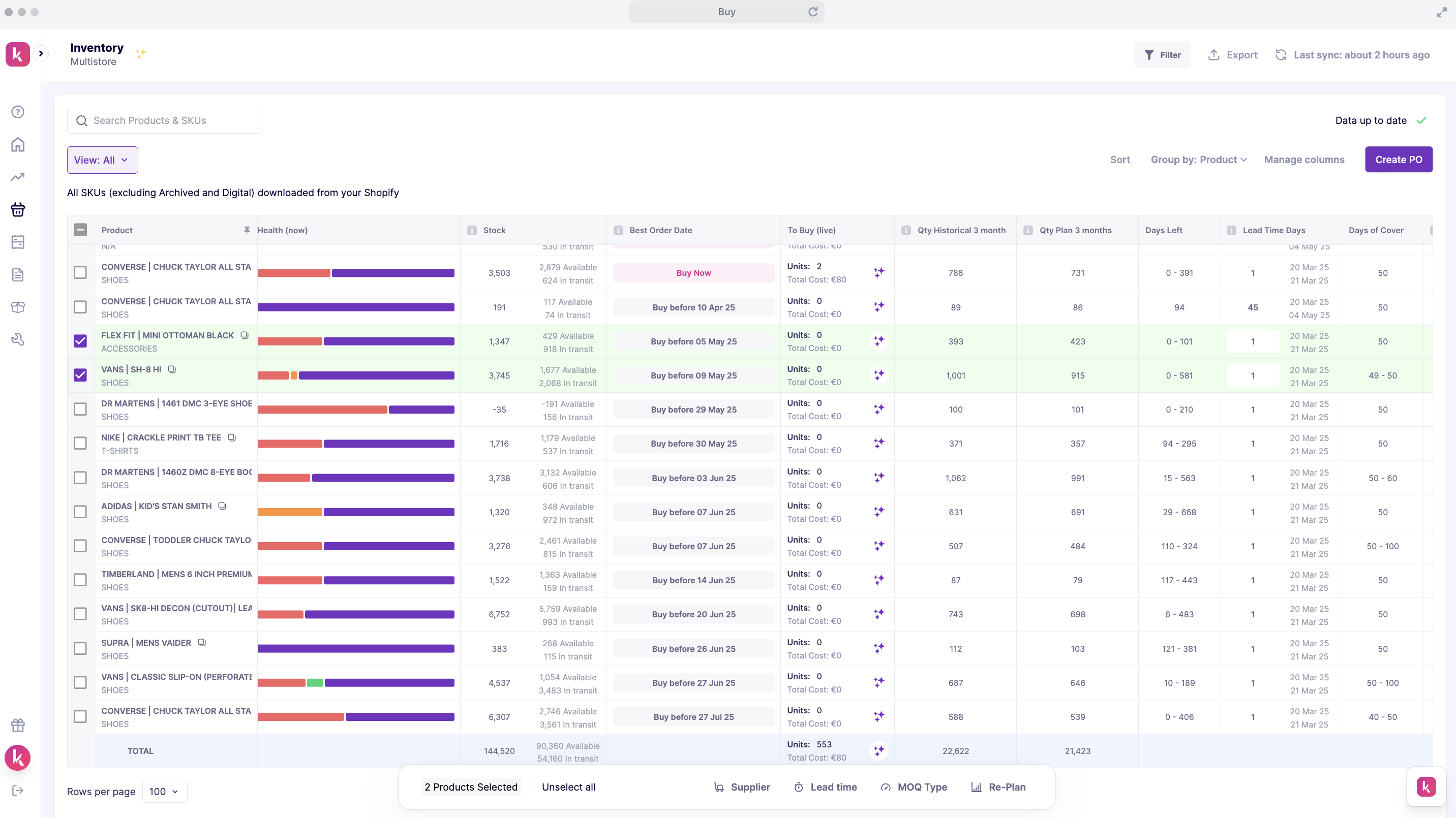Screen dimensions: 1456x818
Task: Click the gift icon in sidebar
Action: tap(18, 725)
